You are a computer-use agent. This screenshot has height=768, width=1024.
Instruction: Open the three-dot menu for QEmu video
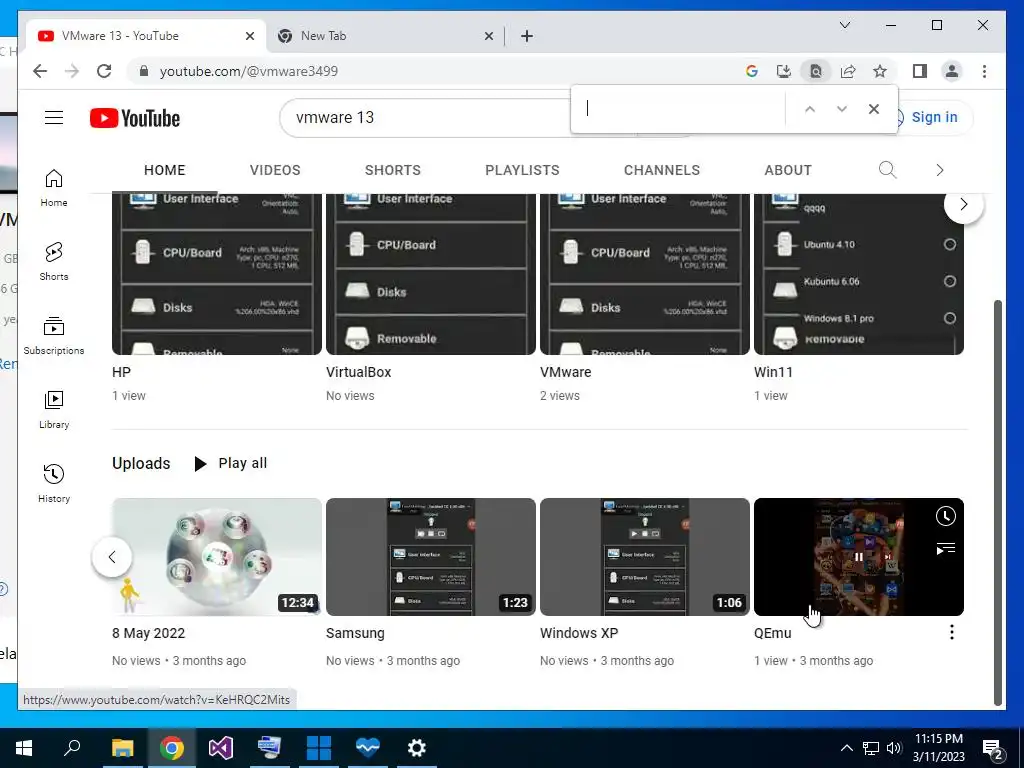coord(952,632)
